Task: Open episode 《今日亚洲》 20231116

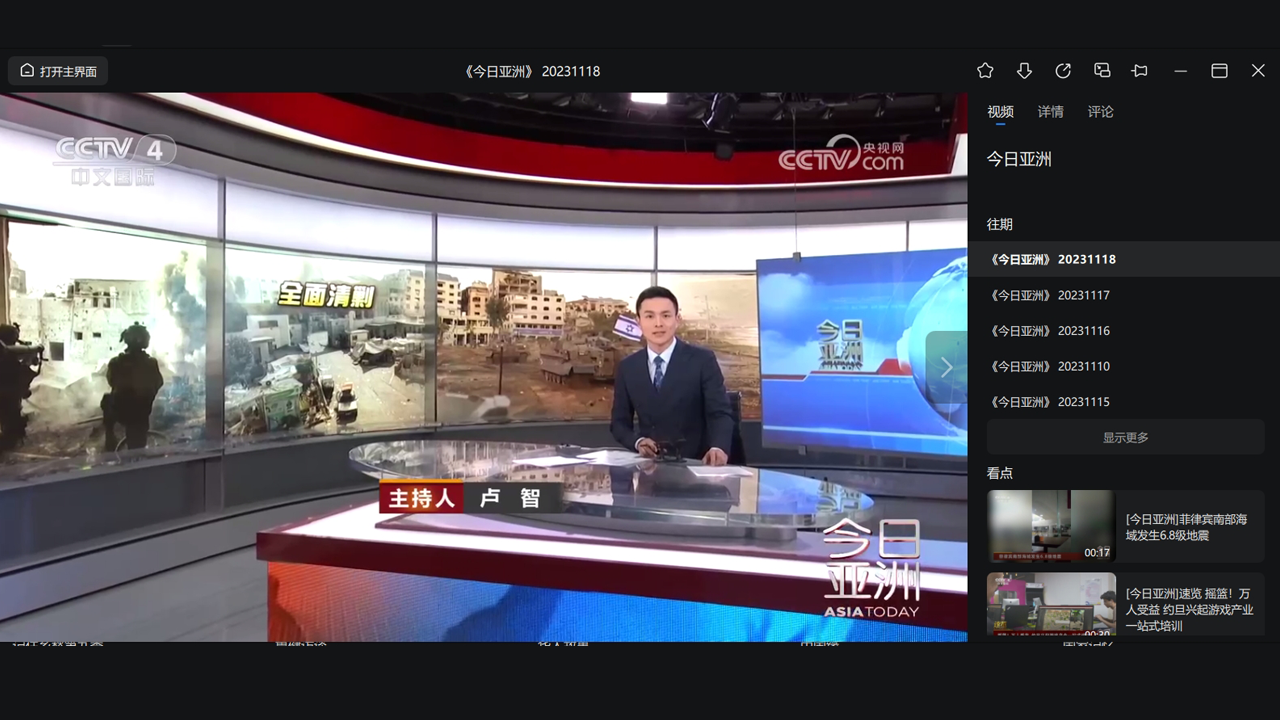Action: point(1049,331)
